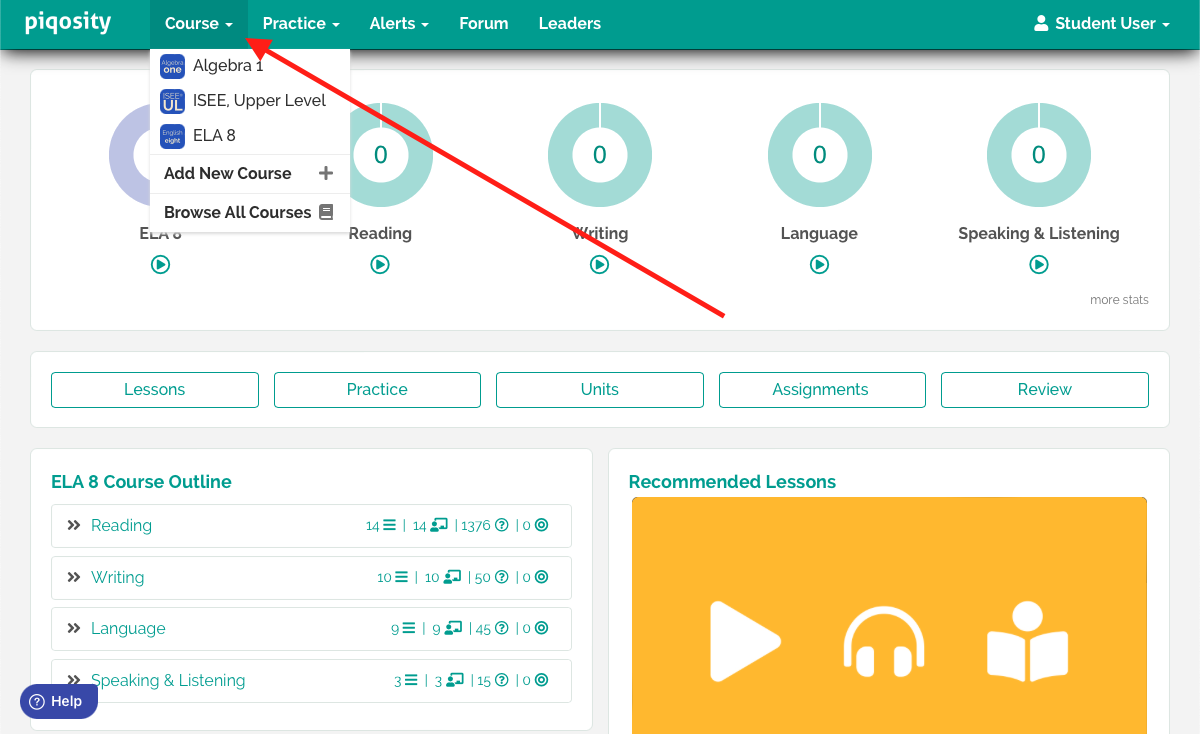Open the Writing link in course outline
This screenshot has width=1200, height=734.
pos(117,577)
